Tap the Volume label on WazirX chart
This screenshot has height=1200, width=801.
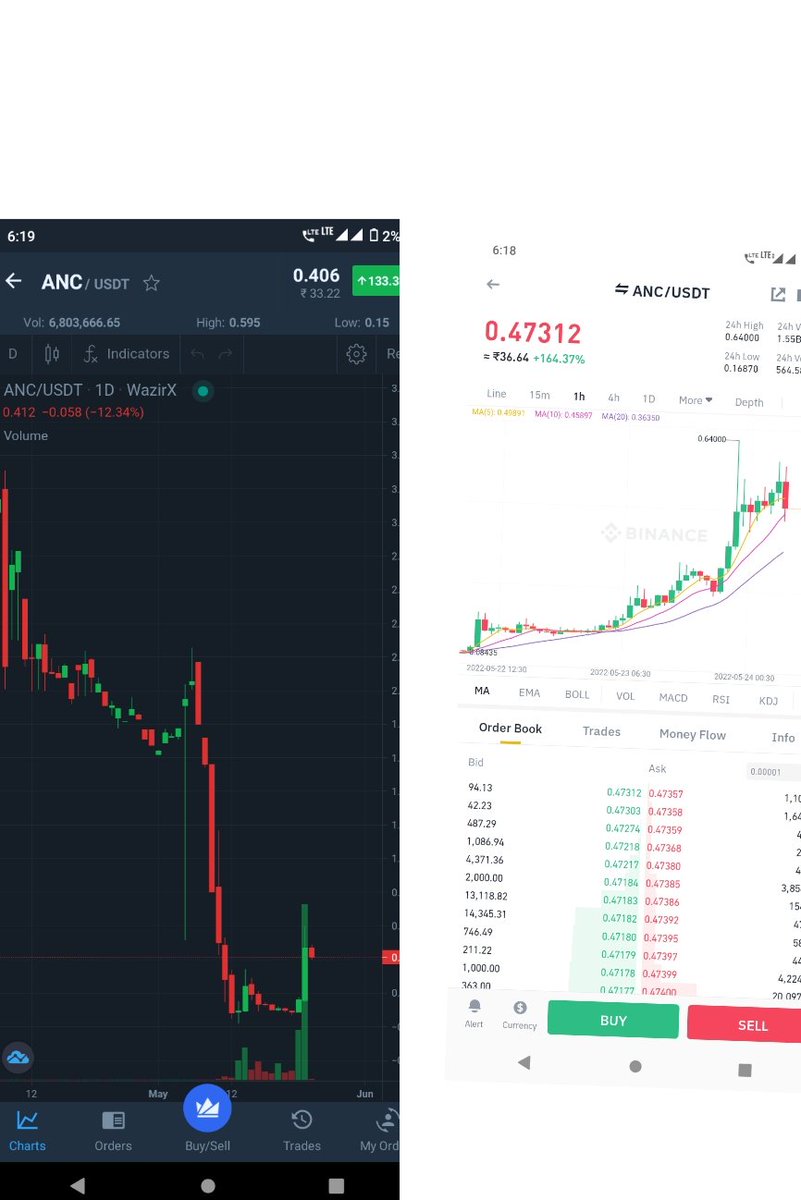(x=26, y=436)
